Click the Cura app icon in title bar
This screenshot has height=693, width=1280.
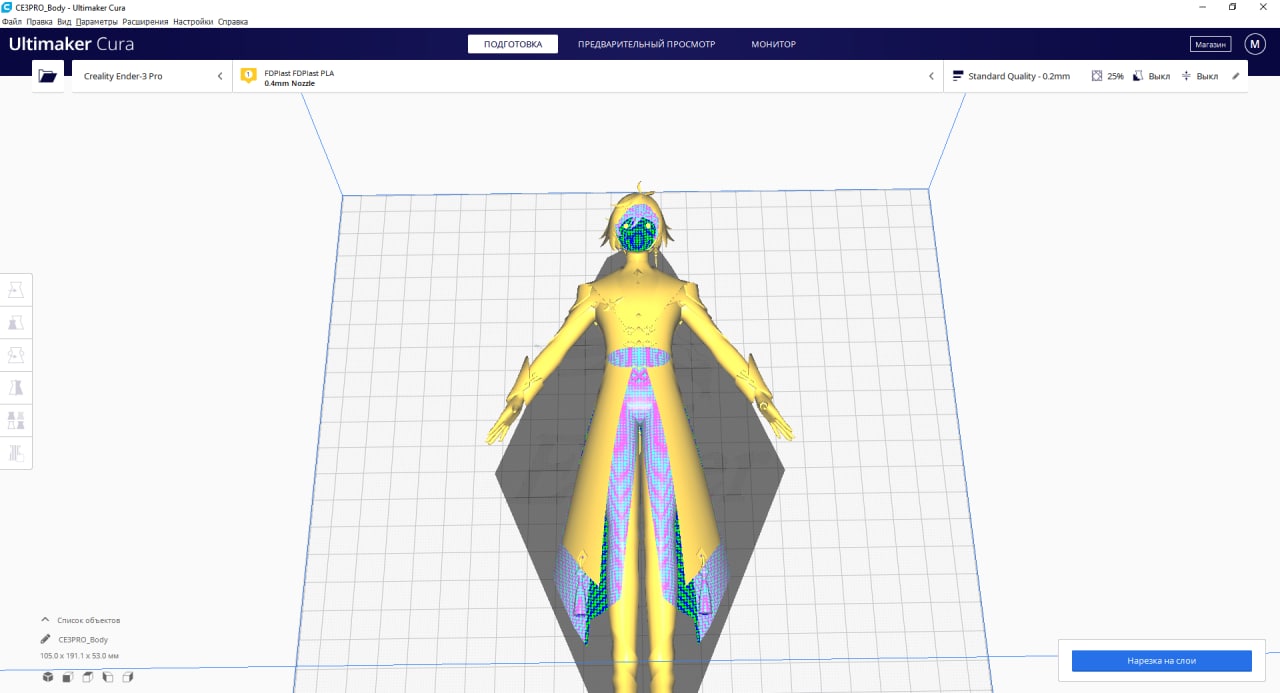(7, 7)
